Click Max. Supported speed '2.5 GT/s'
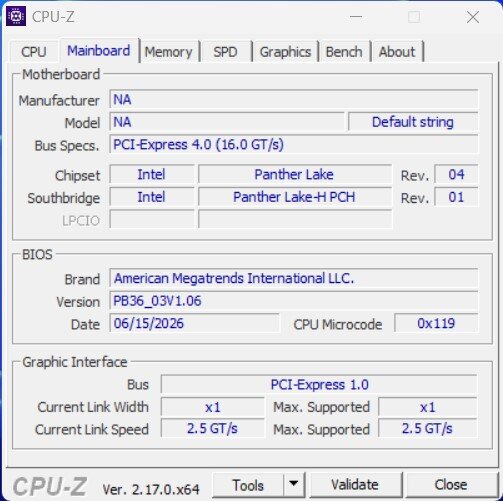 click(x=428, y=429)
